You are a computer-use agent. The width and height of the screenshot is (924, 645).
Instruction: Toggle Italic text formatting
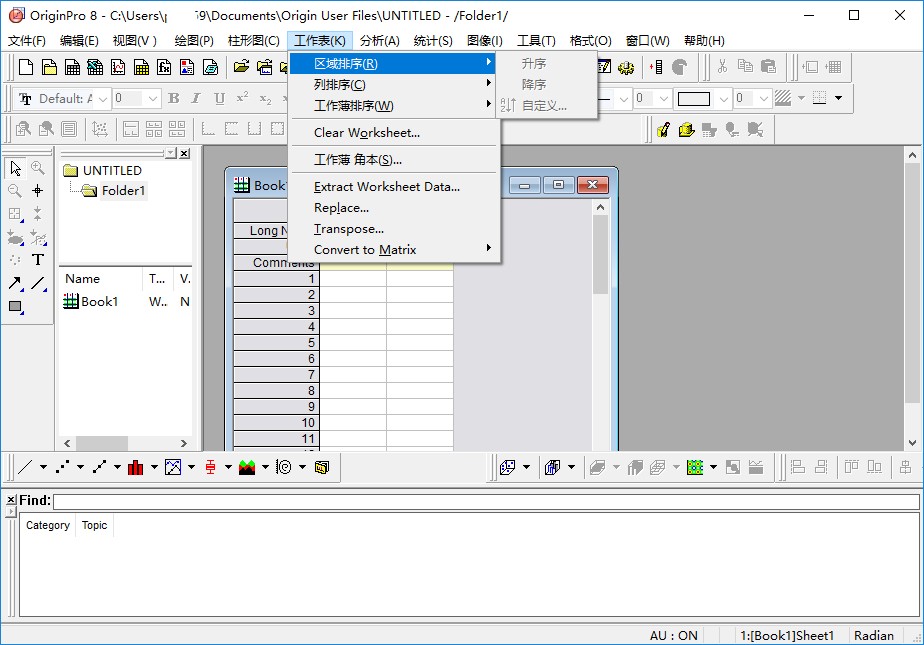click(195, 98)
